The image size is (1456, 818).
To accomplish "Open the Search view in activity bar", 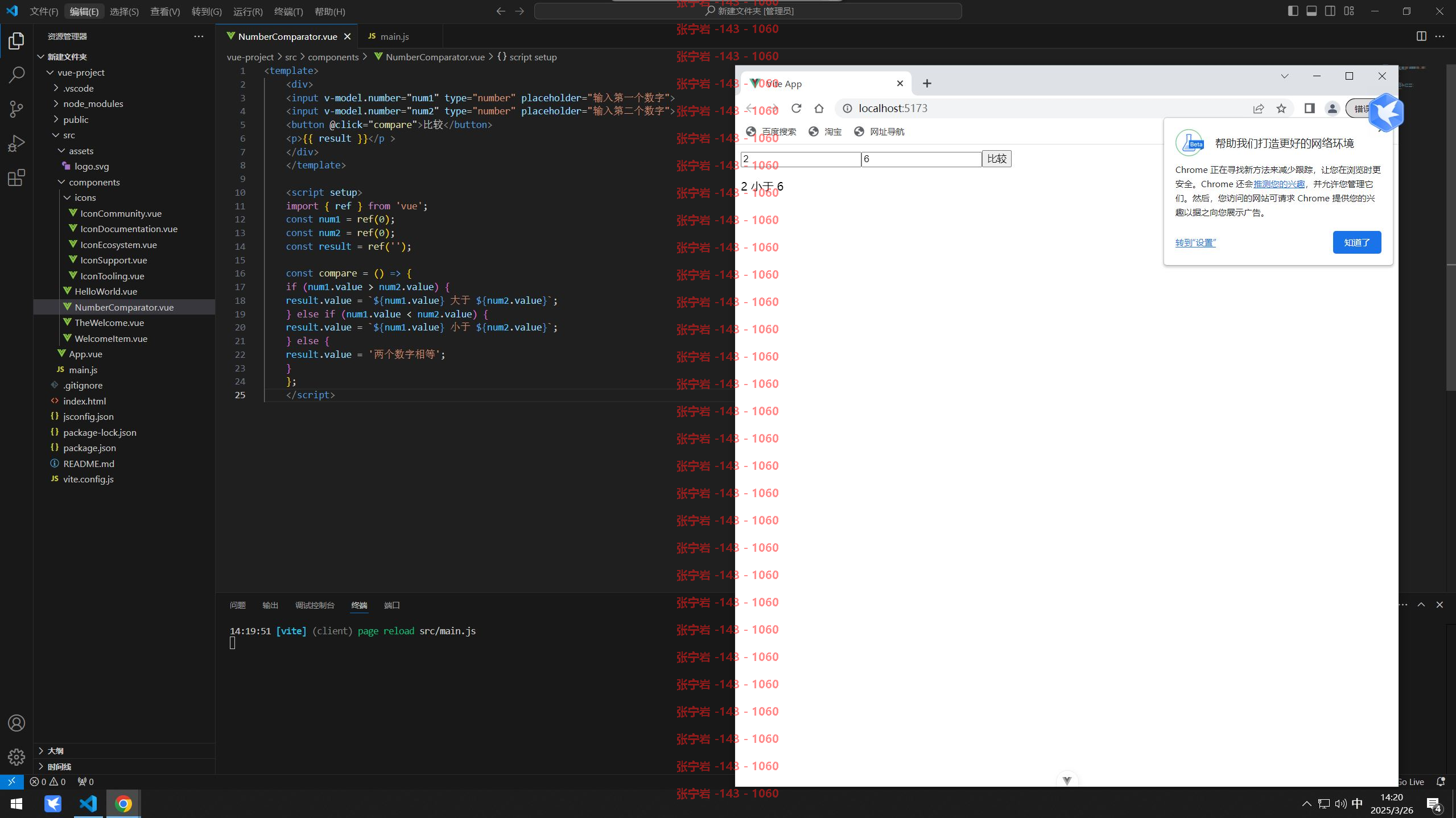I will (17, 75).
